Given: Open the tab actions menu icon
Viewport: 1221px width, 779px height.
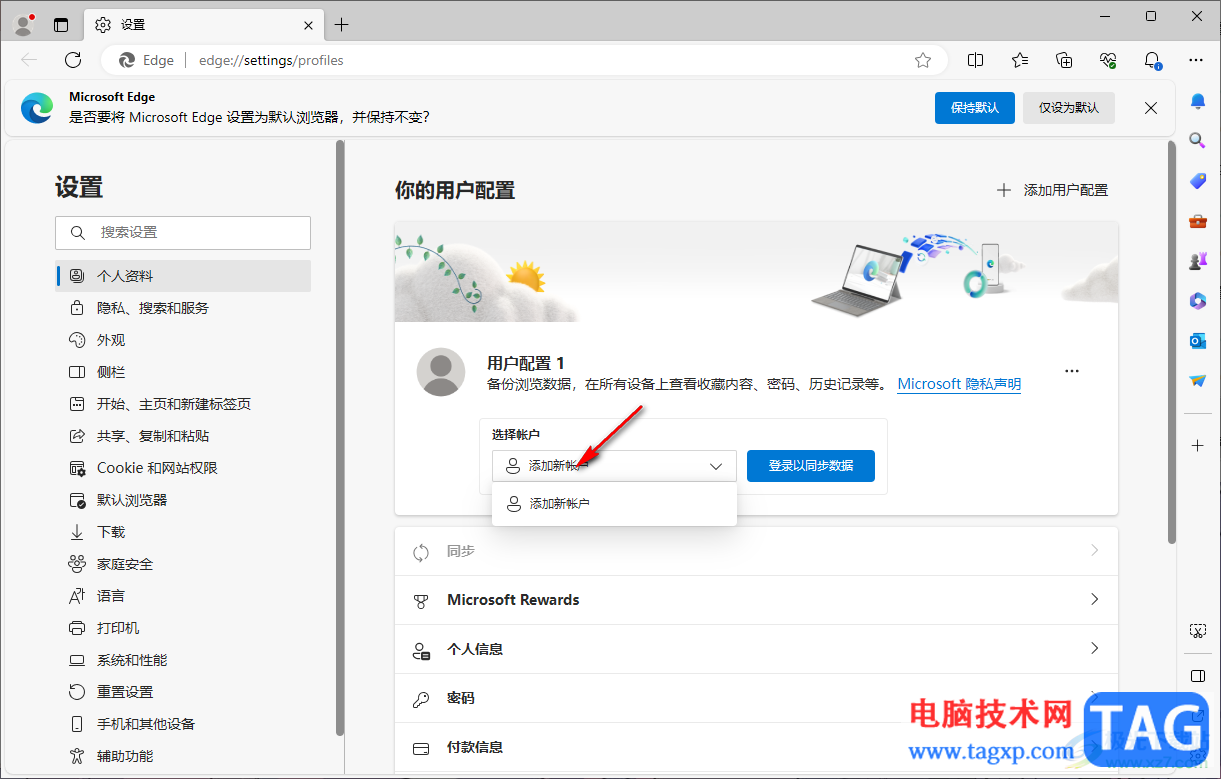Looking at the screenshot, I should pyautogui.click(x=61, y=24).
